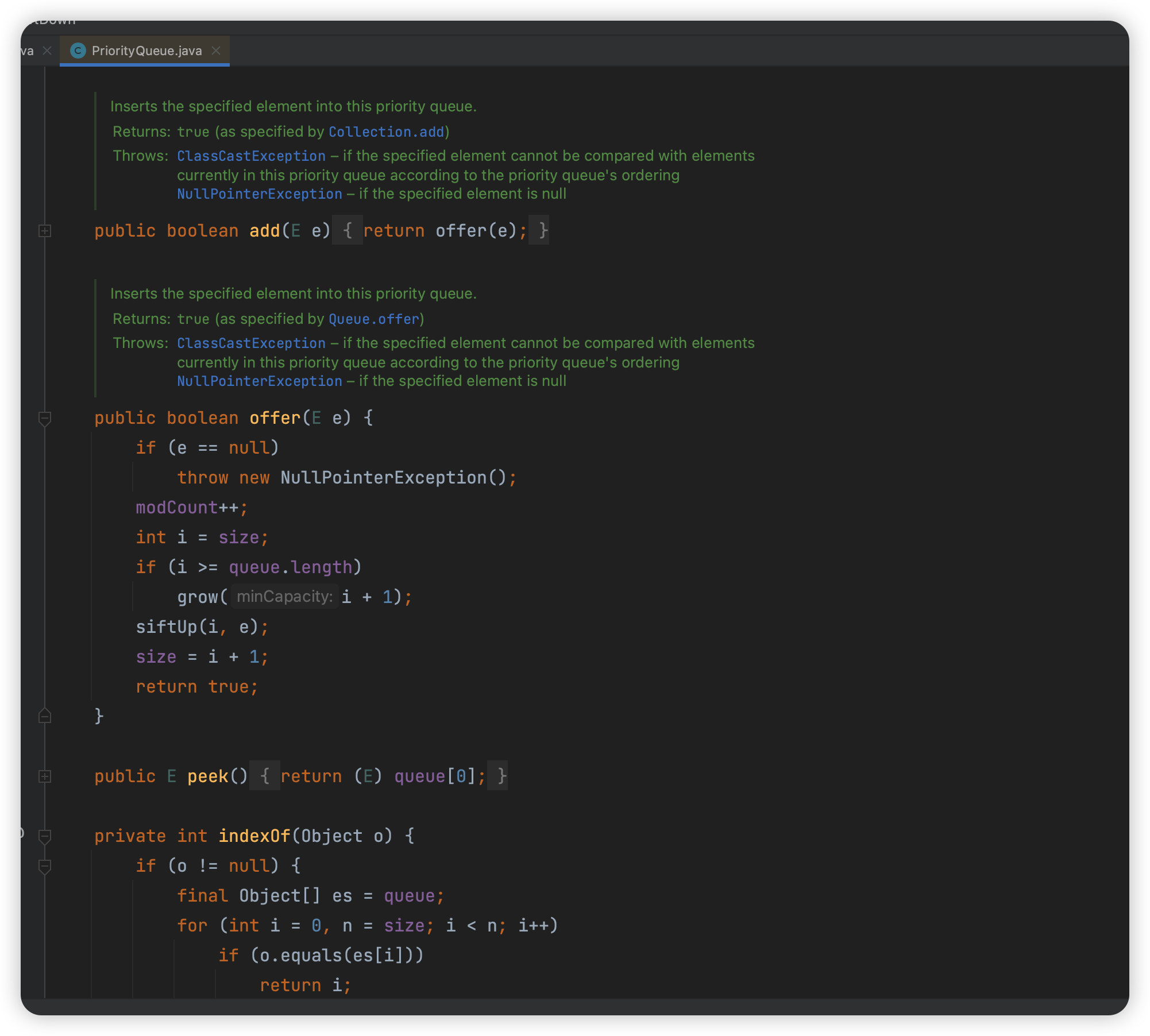Expand the folded peek() method gutter icon
This screenshot has height=1036, width=1150.
(x=45, y=776)
